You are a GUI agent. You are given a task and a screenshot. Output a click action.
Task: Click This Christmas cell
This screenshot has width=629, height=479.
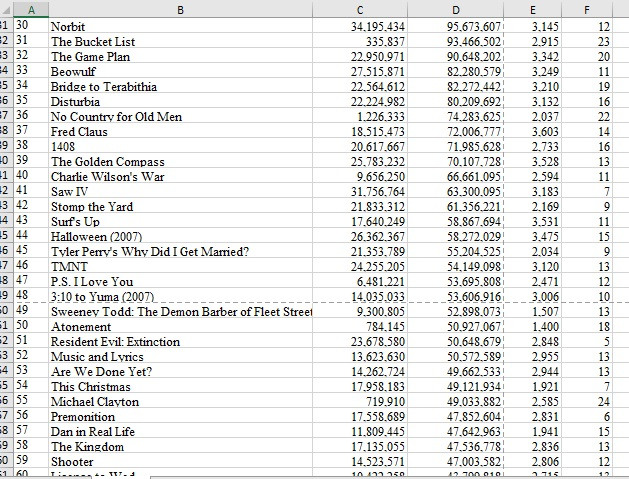[x=181, y=387]
